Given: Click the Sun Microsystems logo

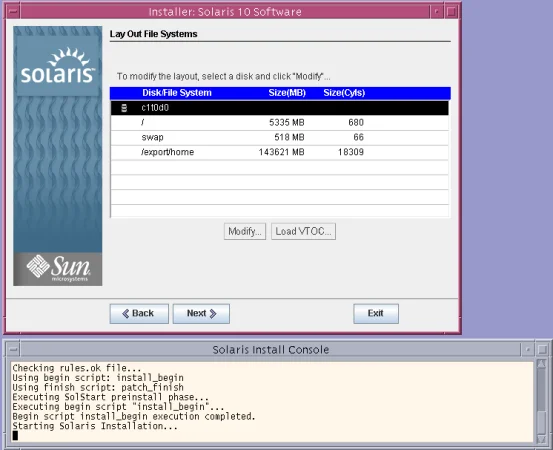Looking at the screenshot, I should (58, 269).
